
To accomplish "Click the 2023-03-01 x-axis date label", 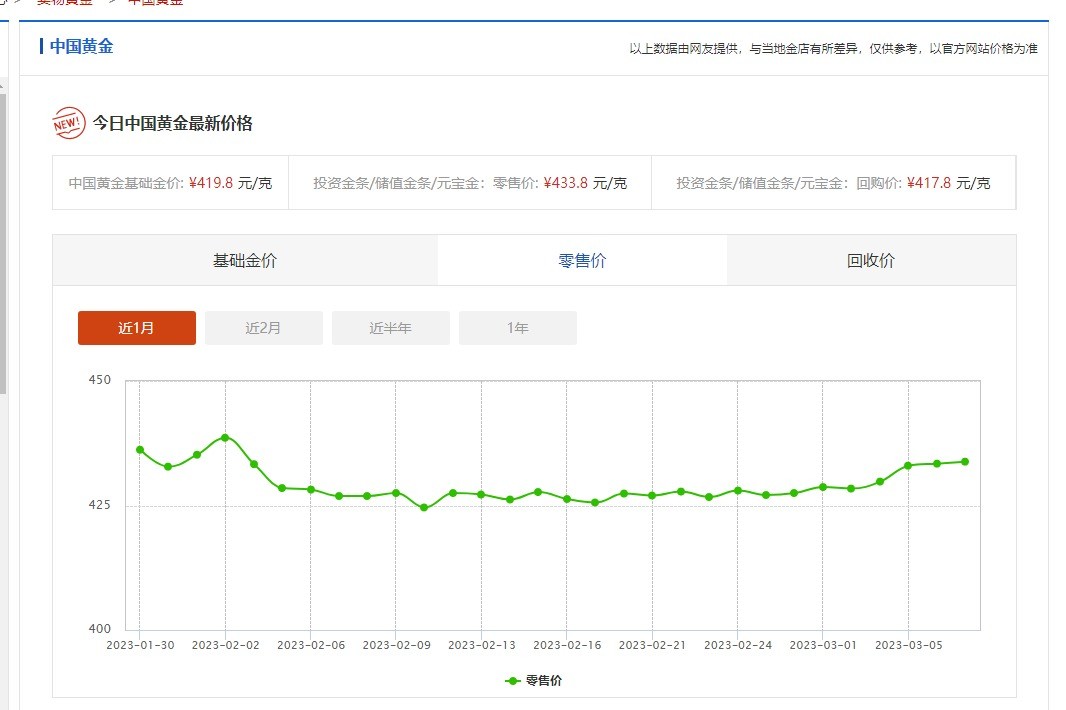I will (x=823, y=645).
